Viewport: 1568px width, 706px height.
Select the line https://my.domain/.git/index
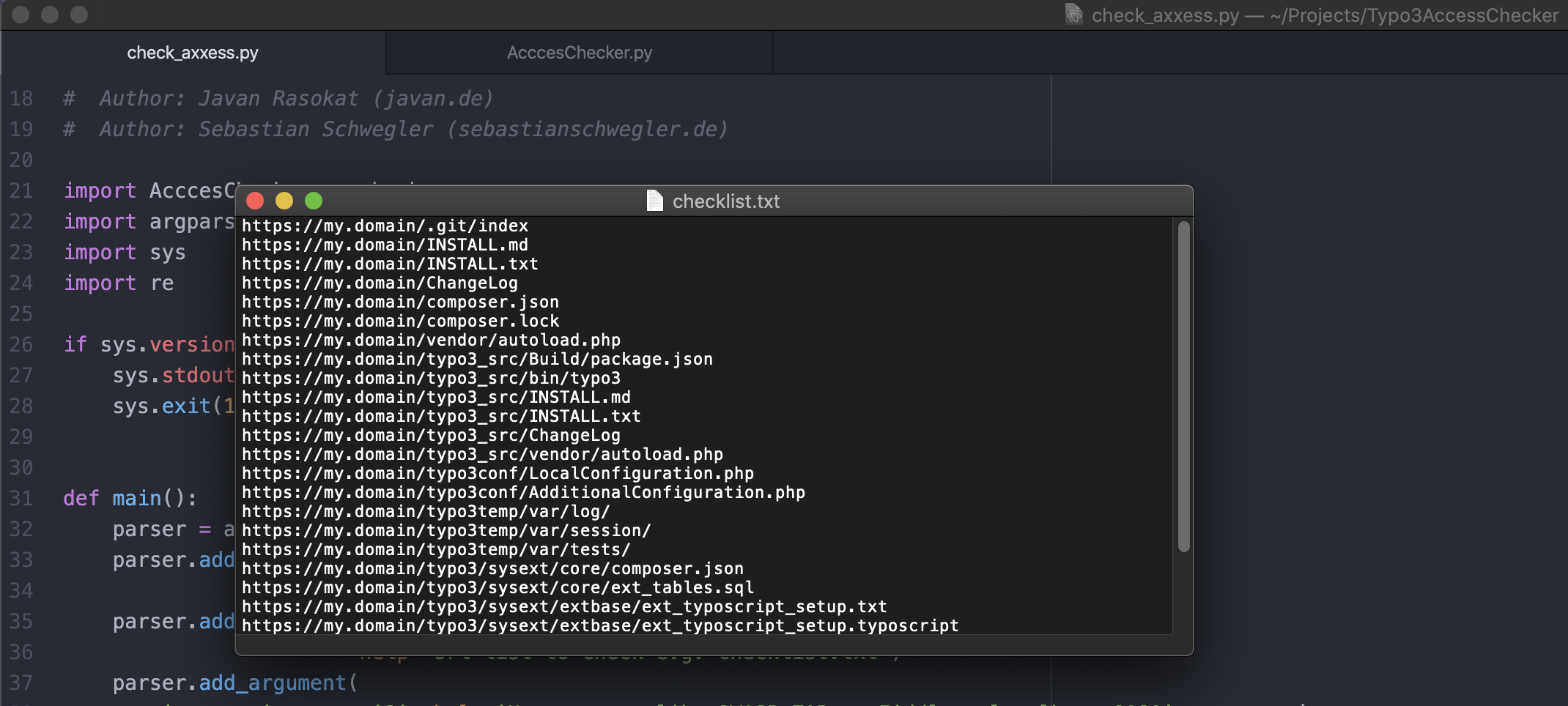(385, 226)
